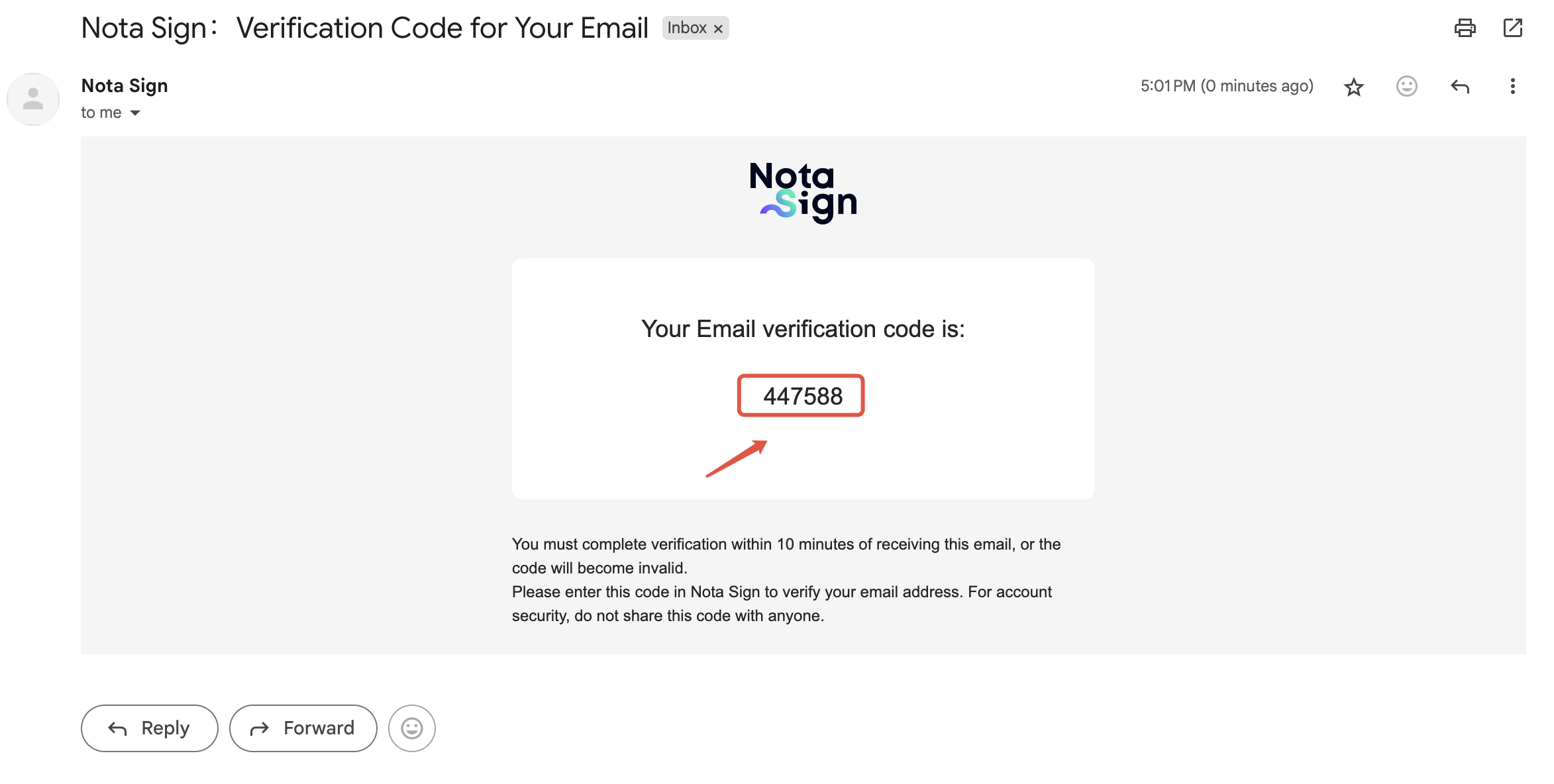
Task: Expand the 'to me' recipient details
Action: (x=135, y=113)
